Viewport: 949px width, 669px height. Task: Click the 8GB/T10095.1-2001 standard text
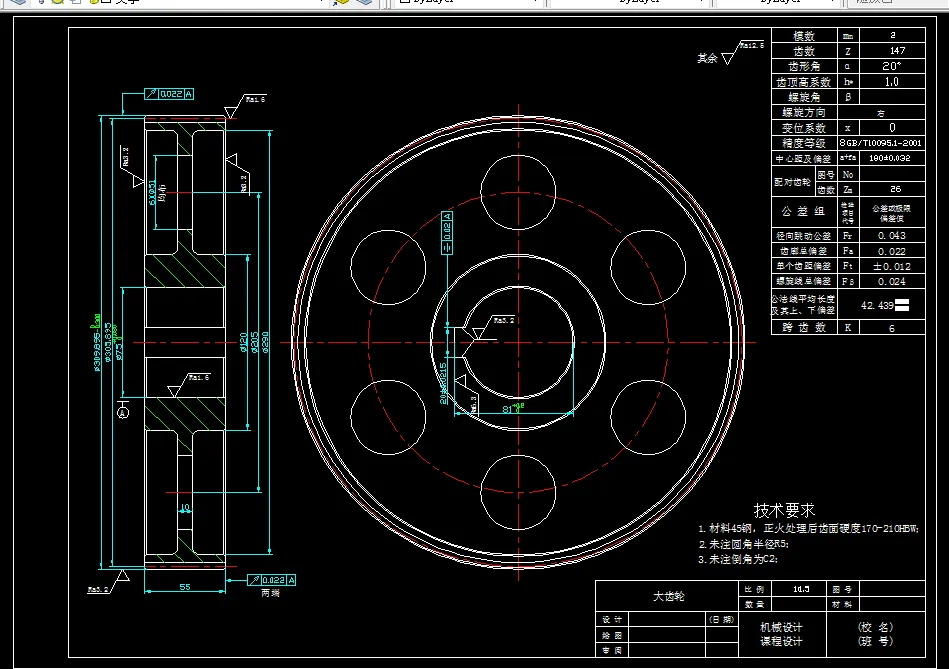[881, 143]
